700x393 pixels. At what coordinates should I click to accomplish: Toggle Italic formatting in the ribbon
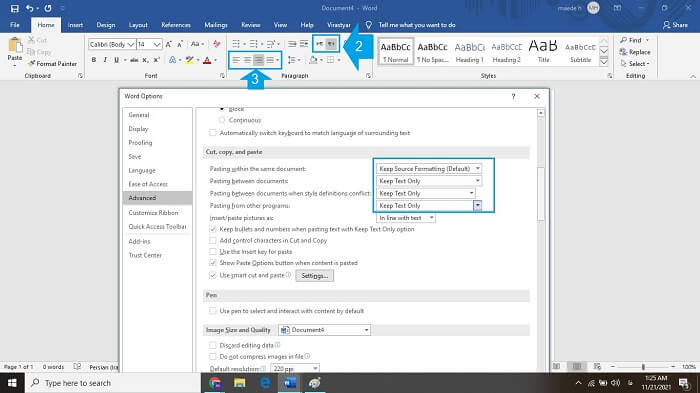coord(105,60)
